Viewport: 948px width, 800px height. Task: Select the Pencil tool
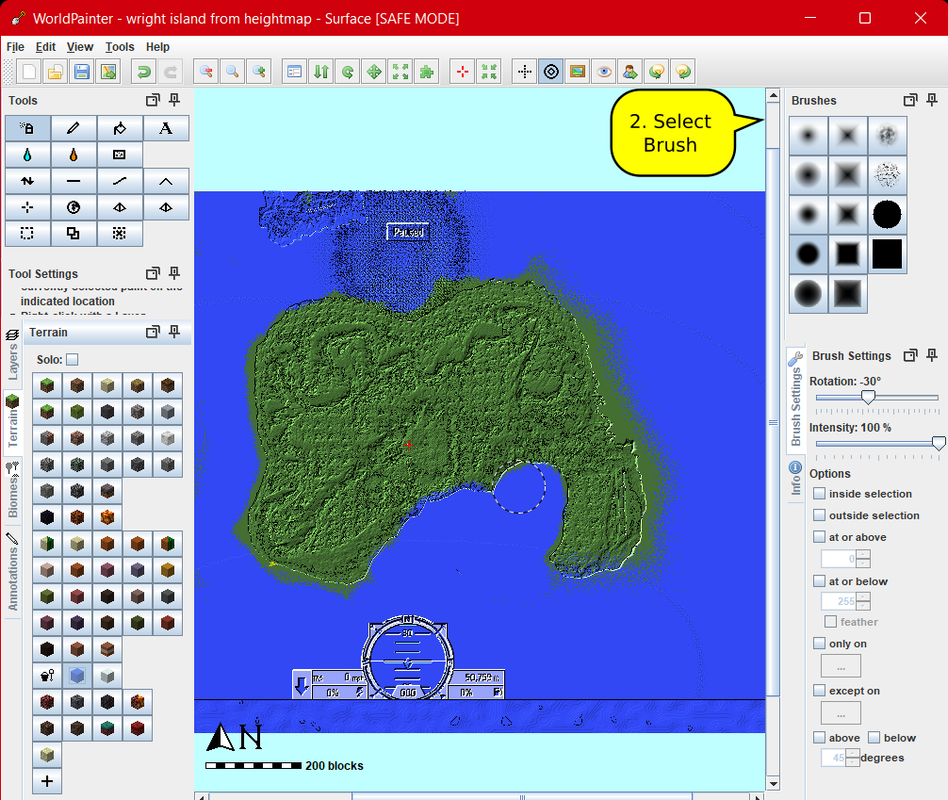point(73,128)
